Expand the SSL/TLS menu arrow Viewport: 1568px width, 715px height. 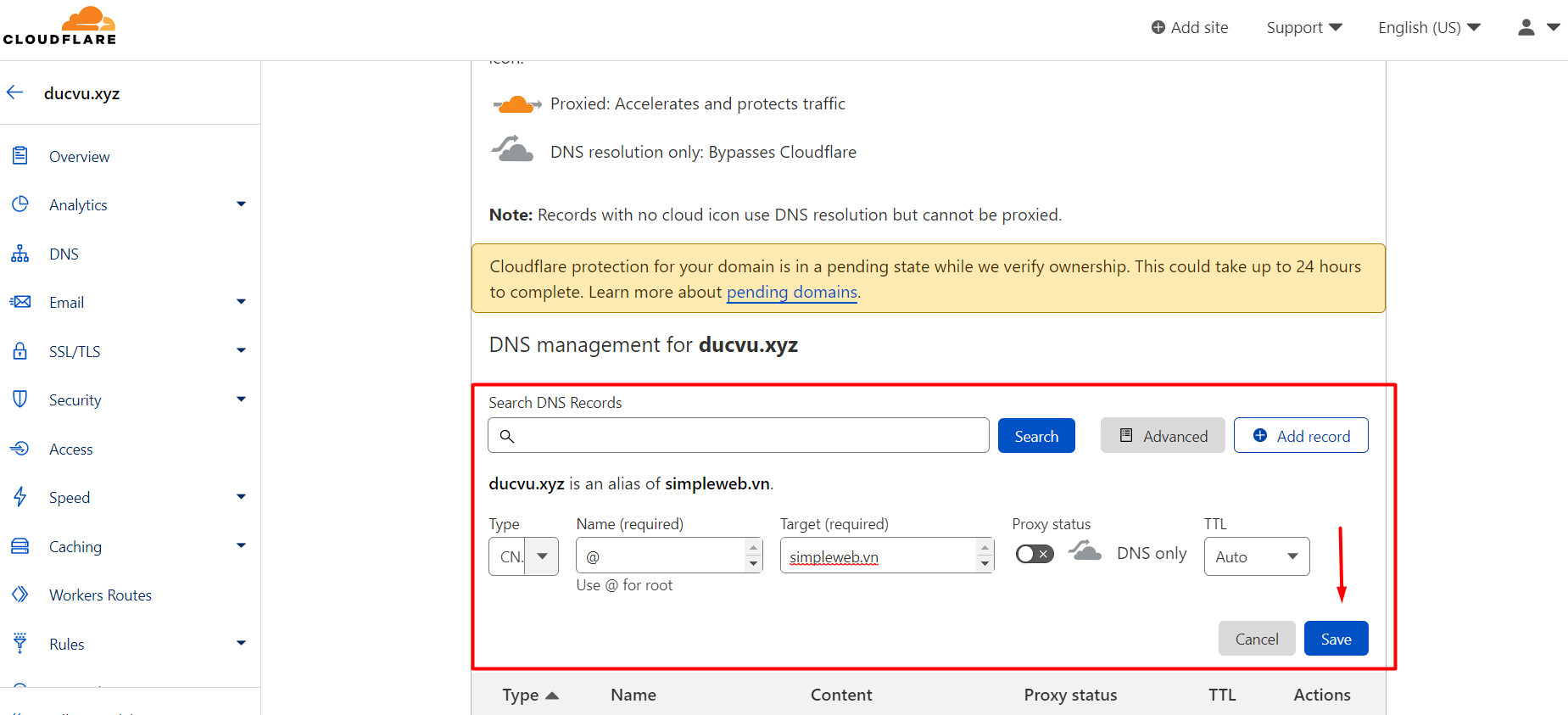tap(241, 349)
